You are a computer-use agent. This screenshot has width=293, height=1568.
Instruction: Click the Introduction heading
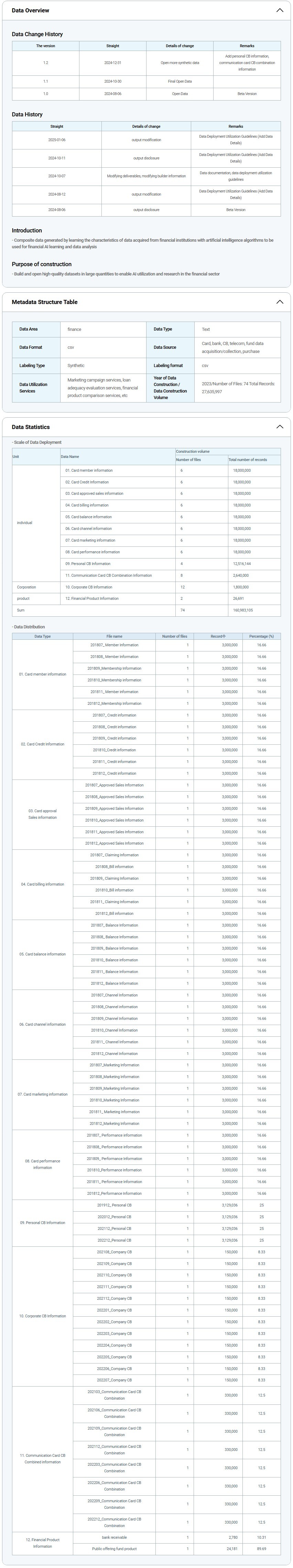(x=27, y=231)
